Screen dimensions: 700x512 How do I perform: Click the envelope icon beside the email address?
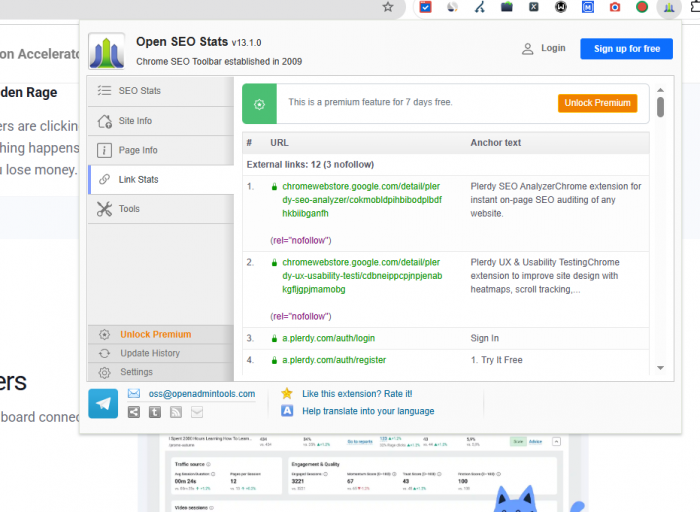pyautogui.click(x=134, y=393)
